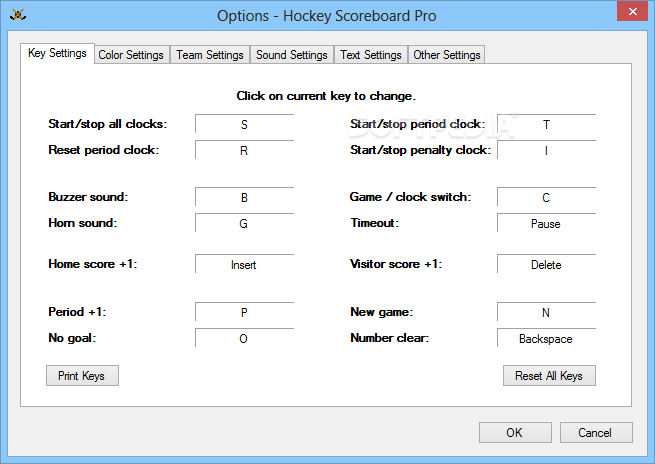Change the Start/stop all clocks key S

[x=244, y=124]
